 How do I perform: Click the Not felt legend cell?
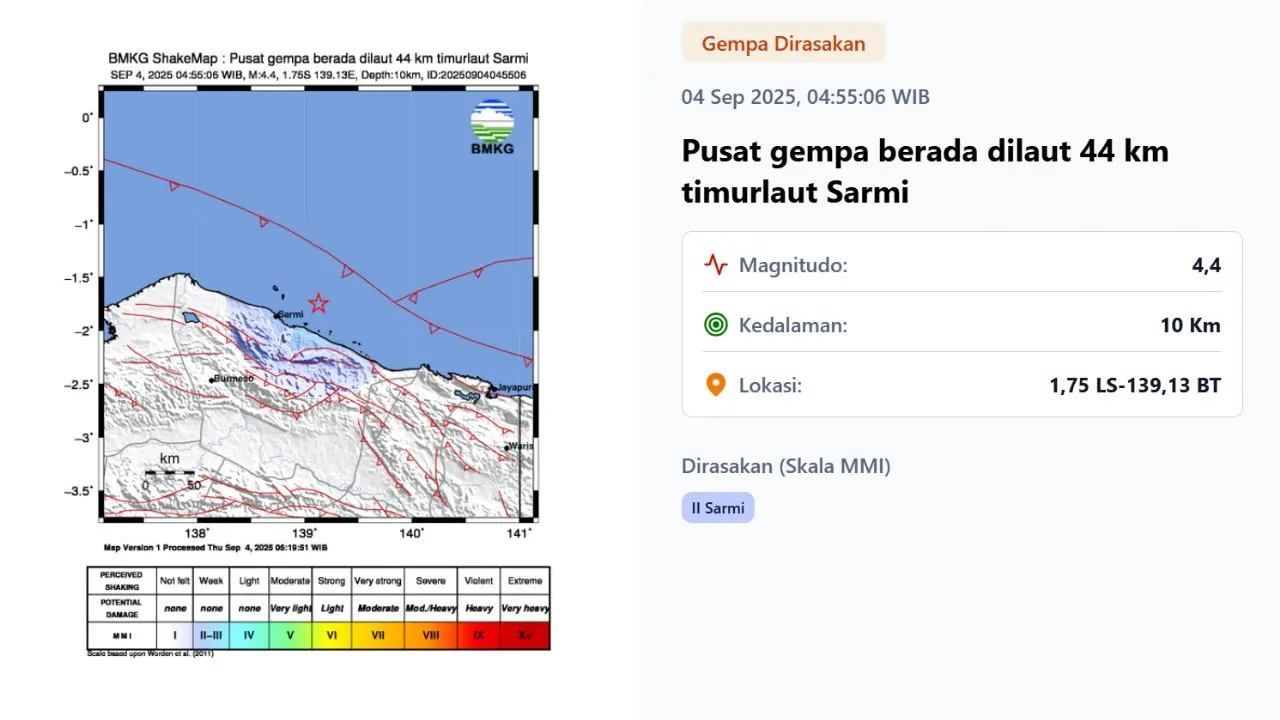tap(174, 581)
